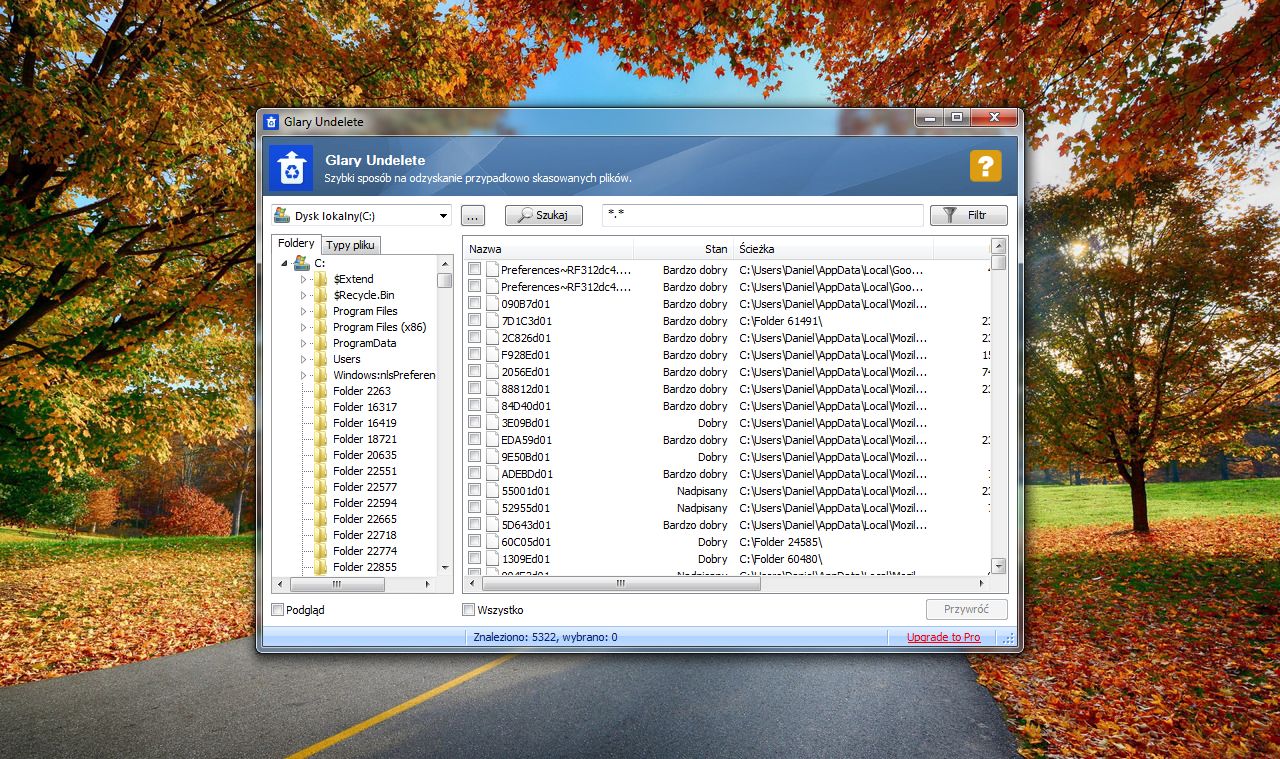
Task: Check the box for file 7D1C3d01
Action: pyautogui.click(x=475, y=320)
